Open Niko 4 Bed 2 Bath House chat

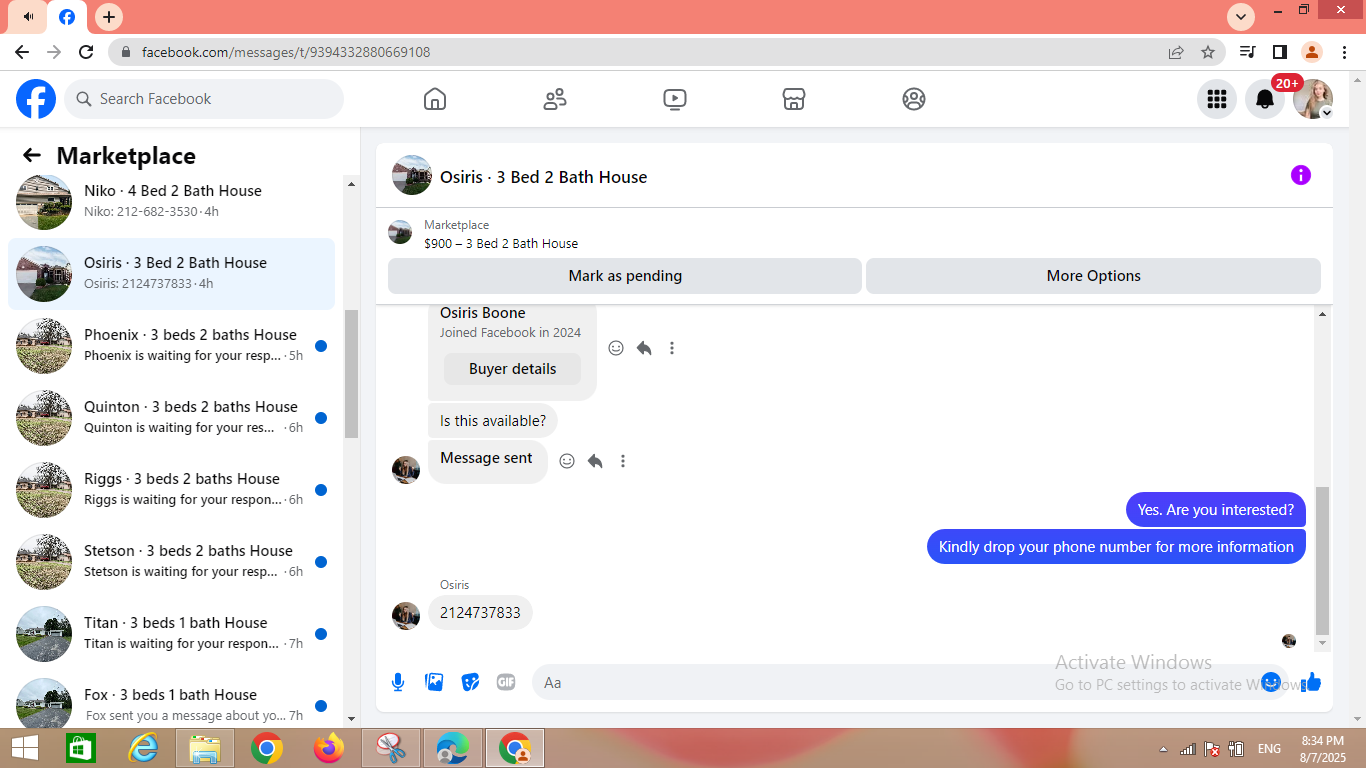coord(171,201)
